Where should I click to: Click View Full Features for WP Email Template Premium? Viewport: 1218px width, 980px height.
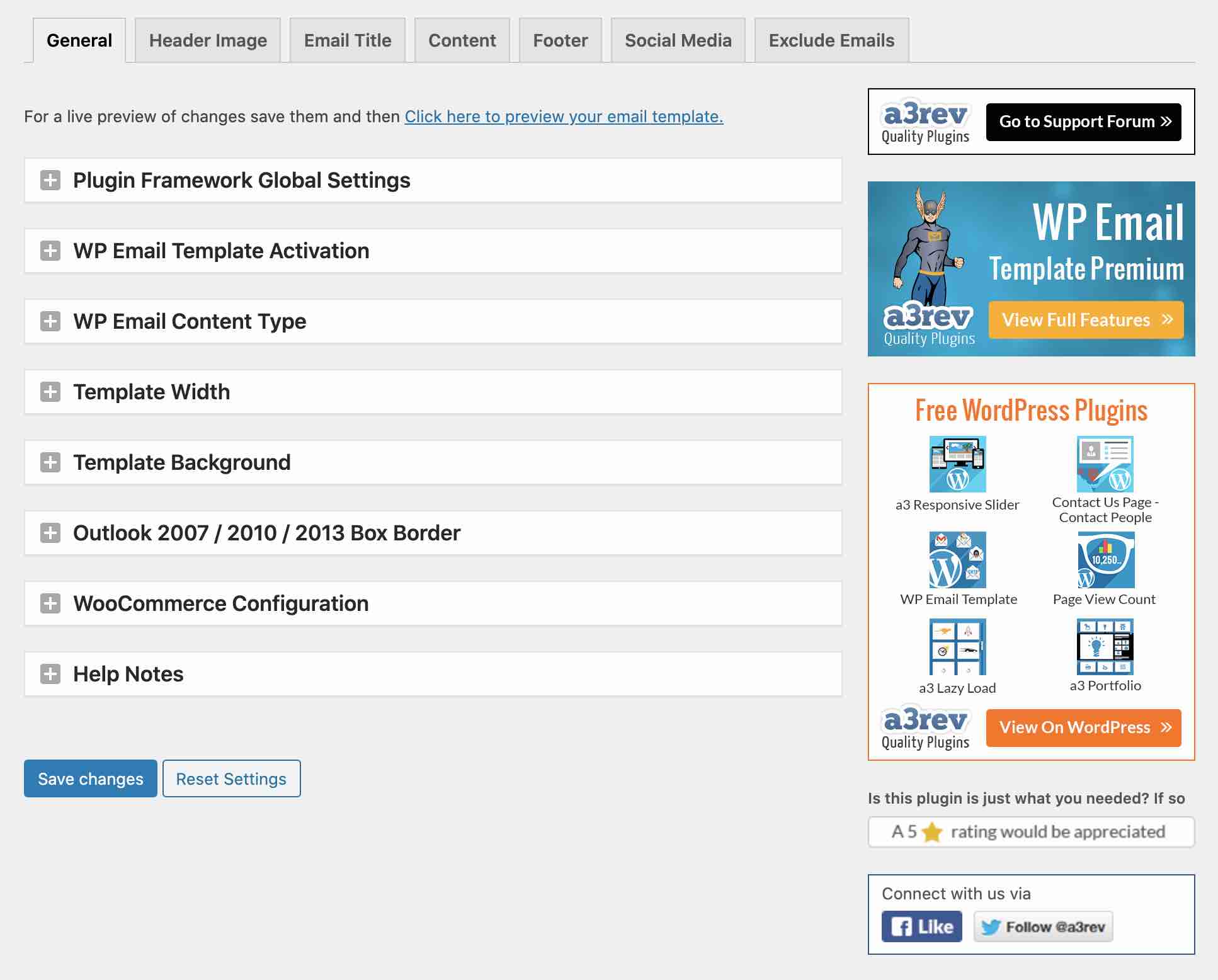pos(1086,320)
